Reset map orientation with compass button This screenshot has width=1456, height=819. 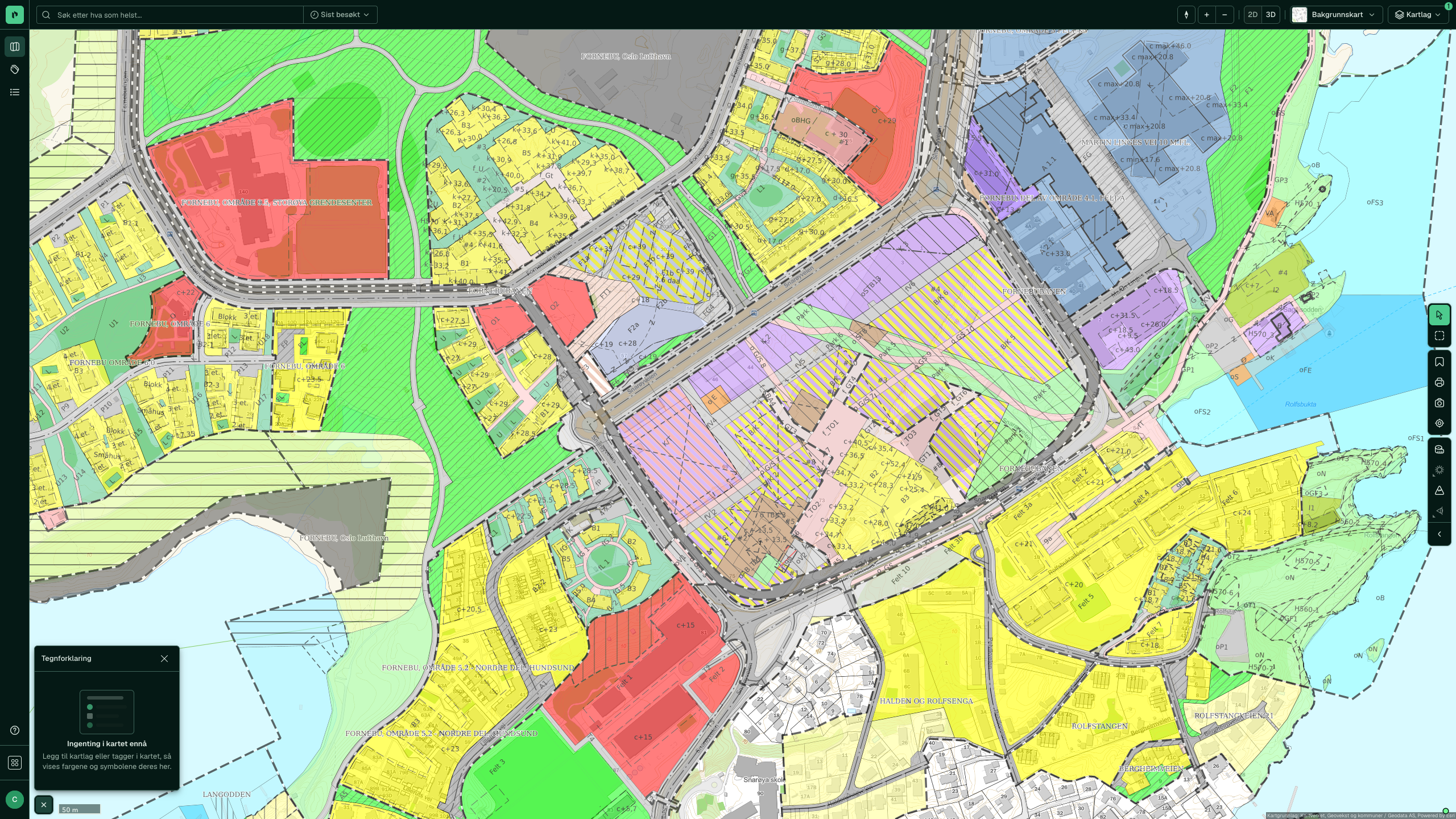click(1186, 15)
